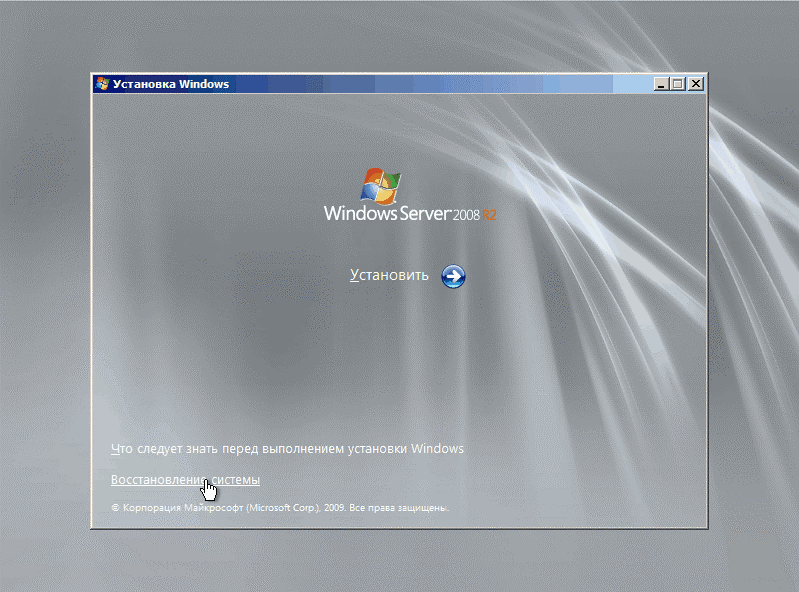Click the blue arrow install icon
This screenshot has width=799, height=592.
click(x=453, y=276)
